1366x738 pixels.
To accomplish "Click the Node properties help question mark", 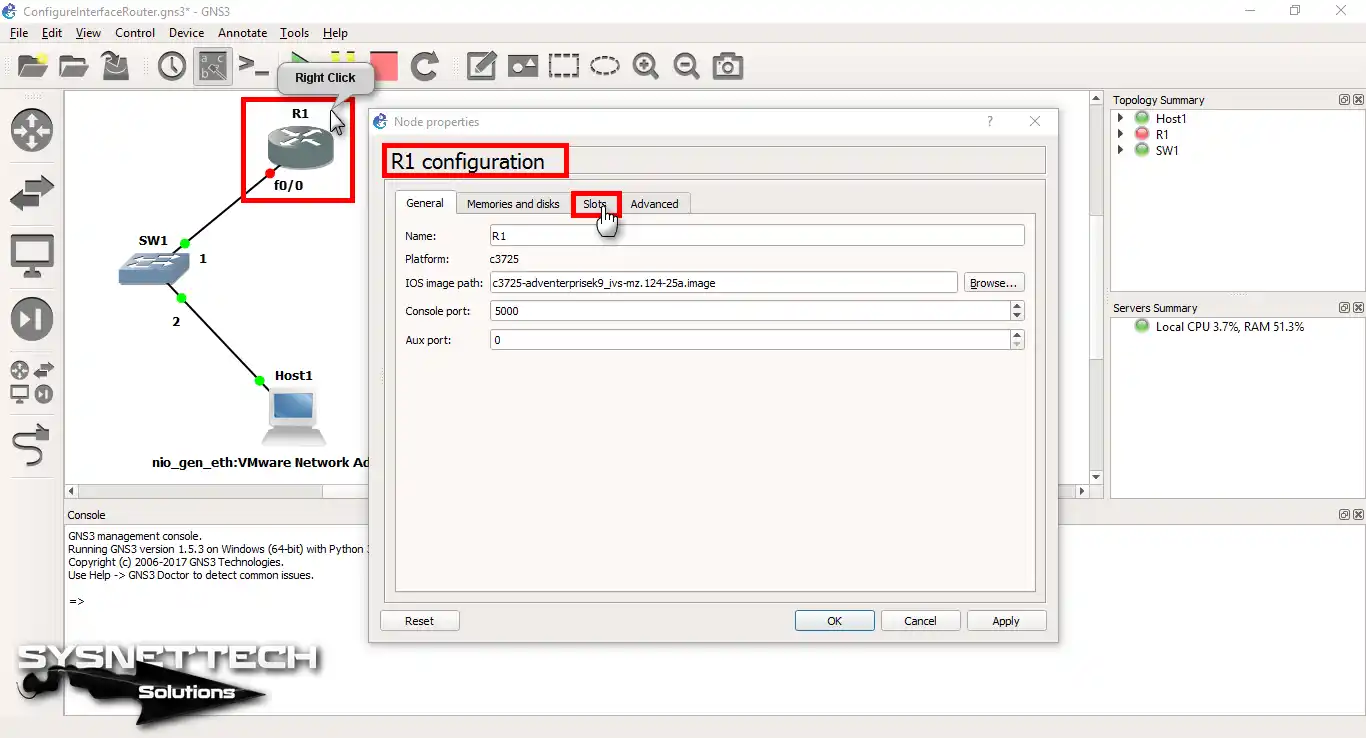I will click(x=990, y=122).
